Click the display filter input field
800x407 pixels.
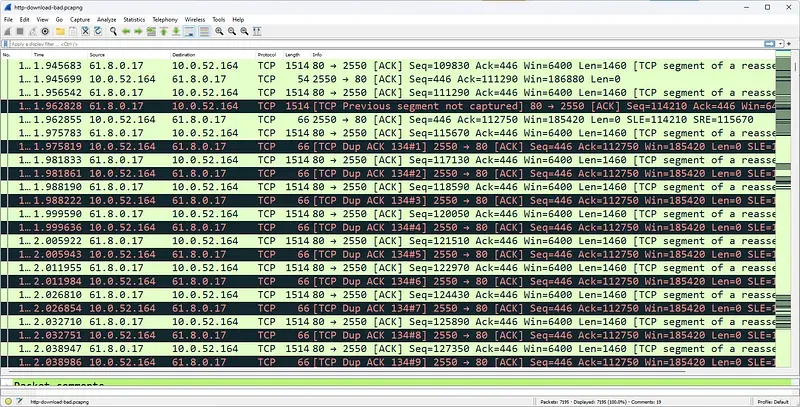(x=386, y=44)
